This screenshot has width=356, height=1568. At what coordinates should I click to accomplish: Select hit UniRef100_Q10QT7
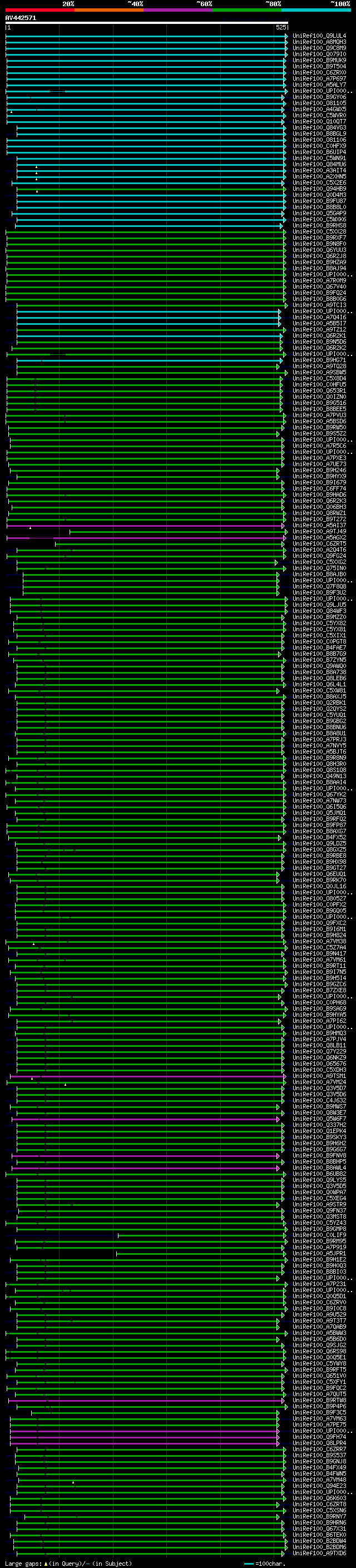pyautogui.click(x=319, y=122)
